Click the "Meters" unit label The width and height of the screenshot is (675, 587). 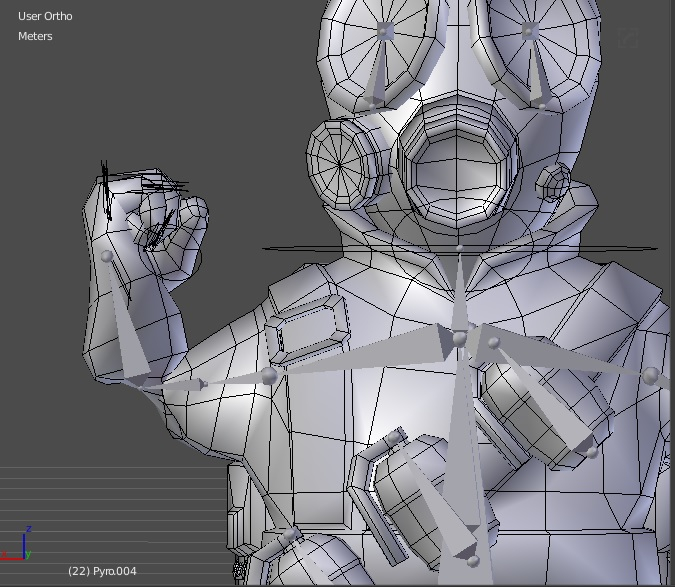click(x=35, y=36)
